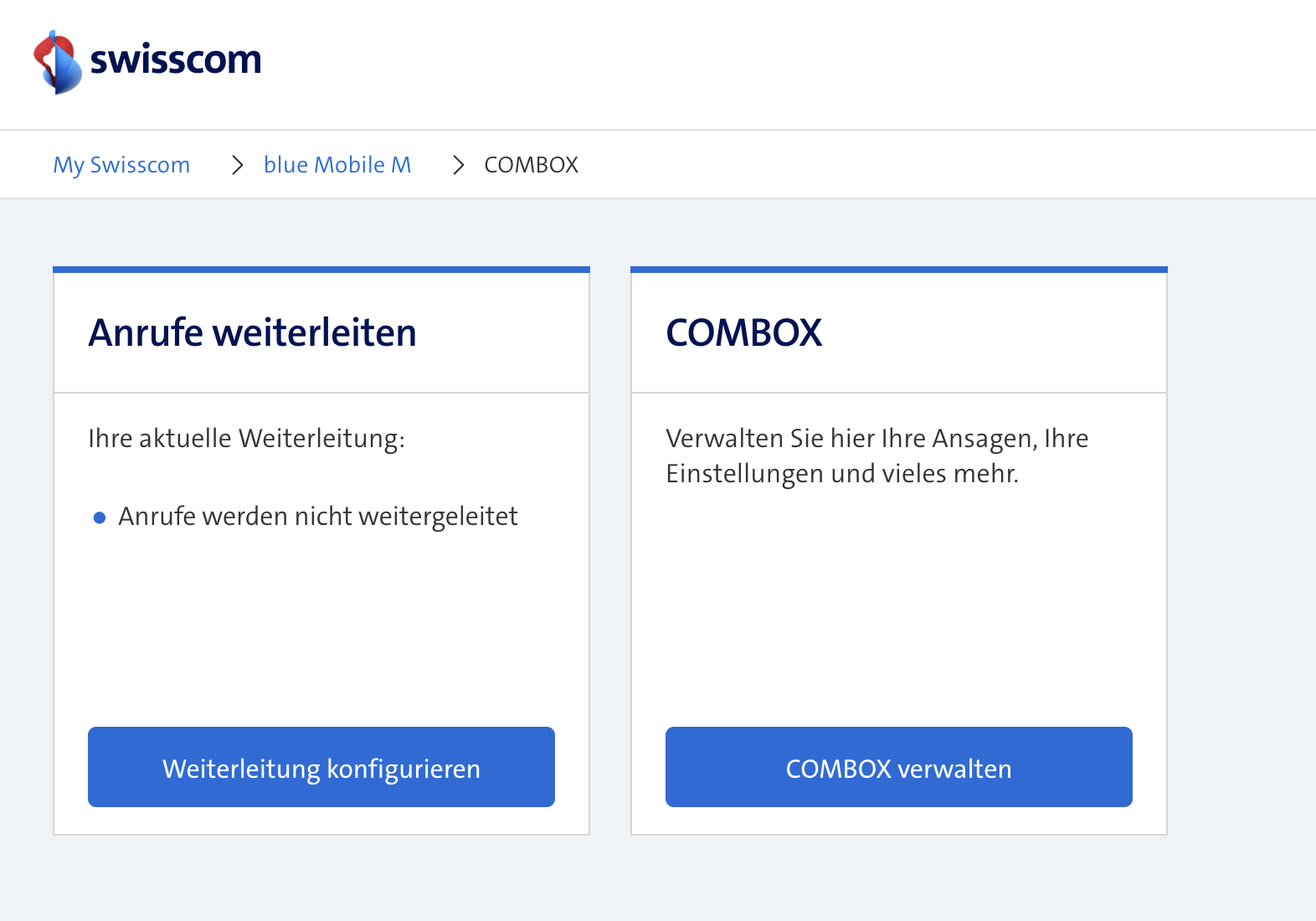The width and height of the screenshot is (1316, 921).
Task: Click blue top bar of COMBOX card
Action: tap(899, 270)
